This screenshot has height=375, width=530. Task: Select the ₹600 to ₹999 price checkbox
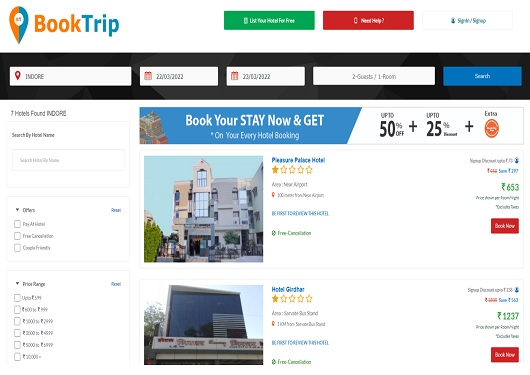click(17, 309)
